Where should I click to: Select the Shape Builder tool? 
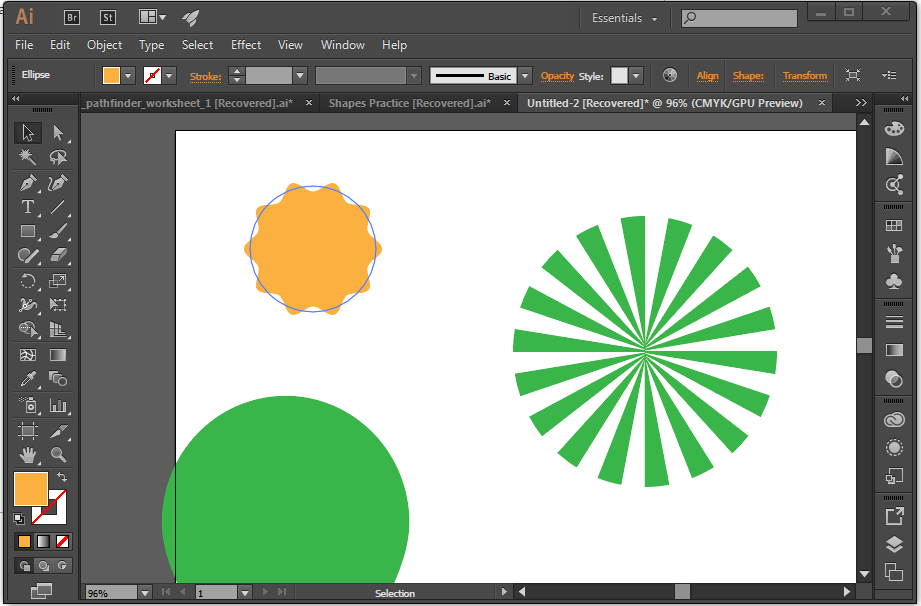[28, 329]
